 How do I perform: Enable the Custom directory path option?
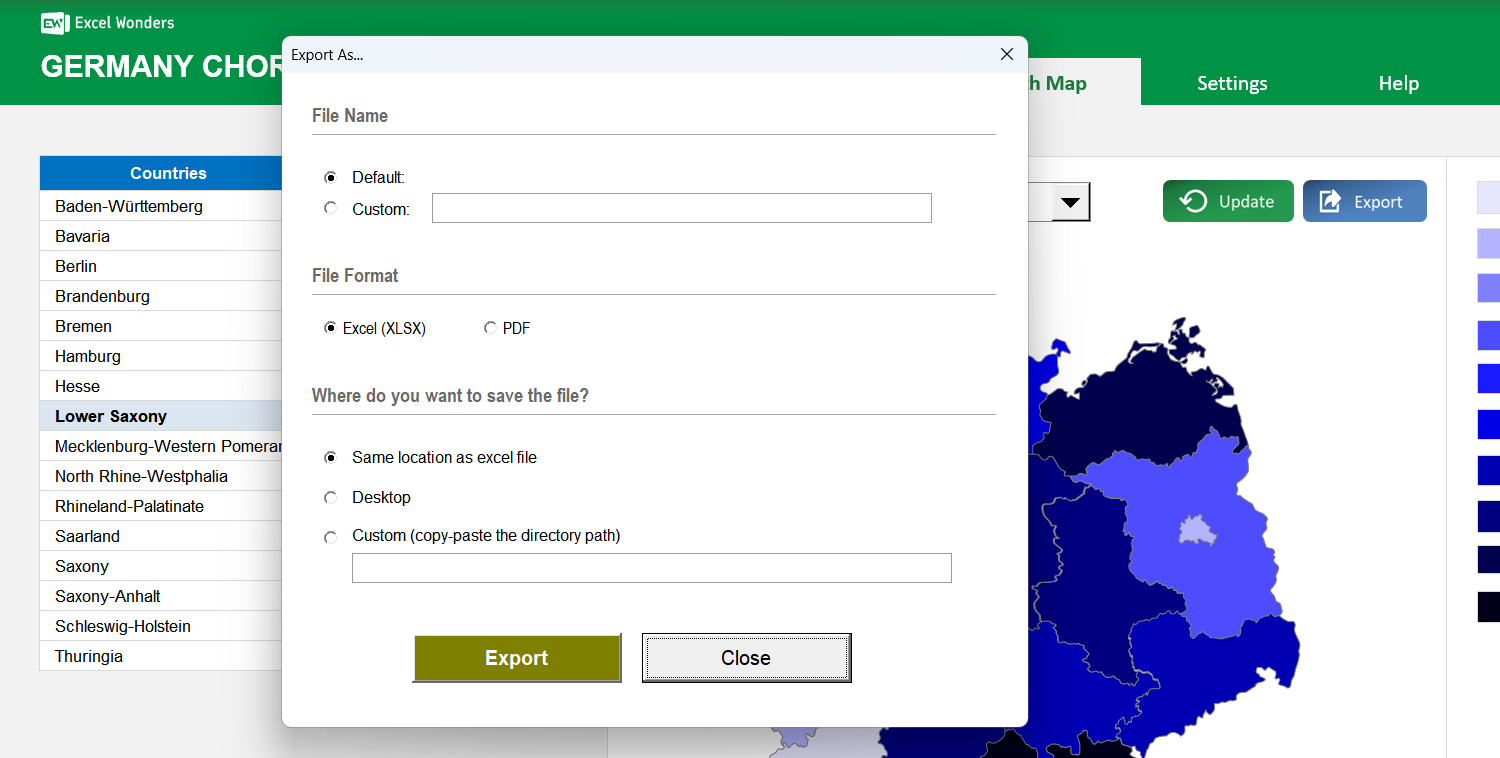(x=330, y=537)
